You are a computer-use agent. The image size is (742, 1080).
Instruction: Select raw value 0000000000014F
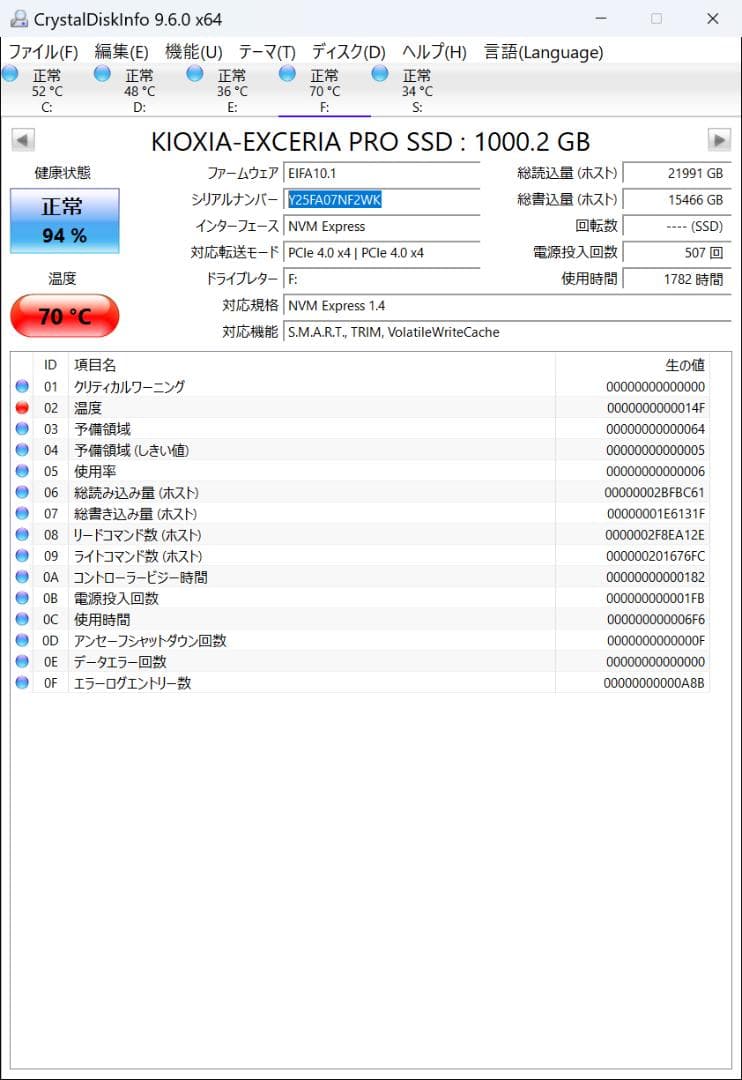[x=655, y=408]
